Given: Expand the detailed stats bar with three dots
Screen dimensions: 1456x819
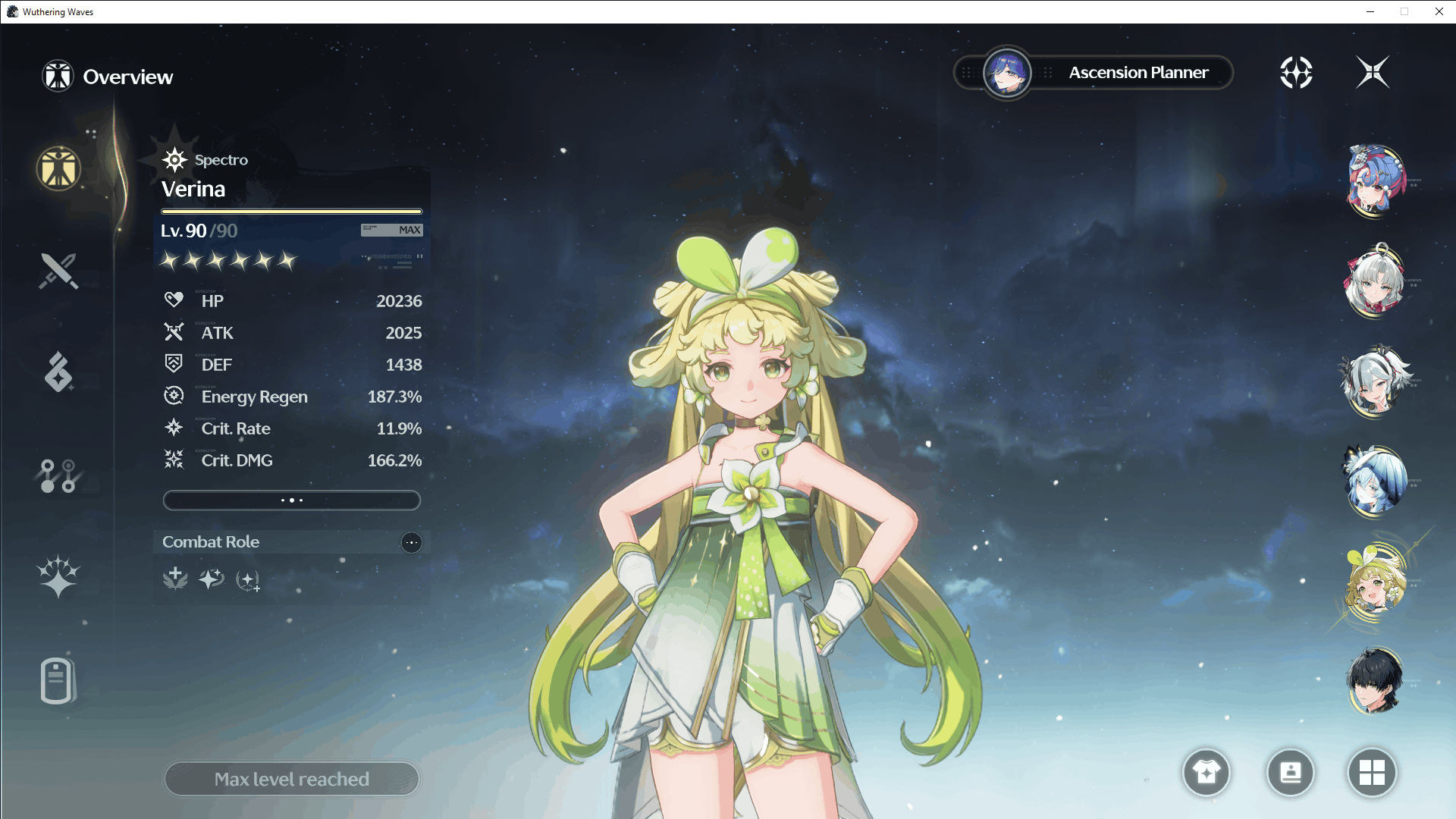Looking at the screenshot, I should (292, 500).
